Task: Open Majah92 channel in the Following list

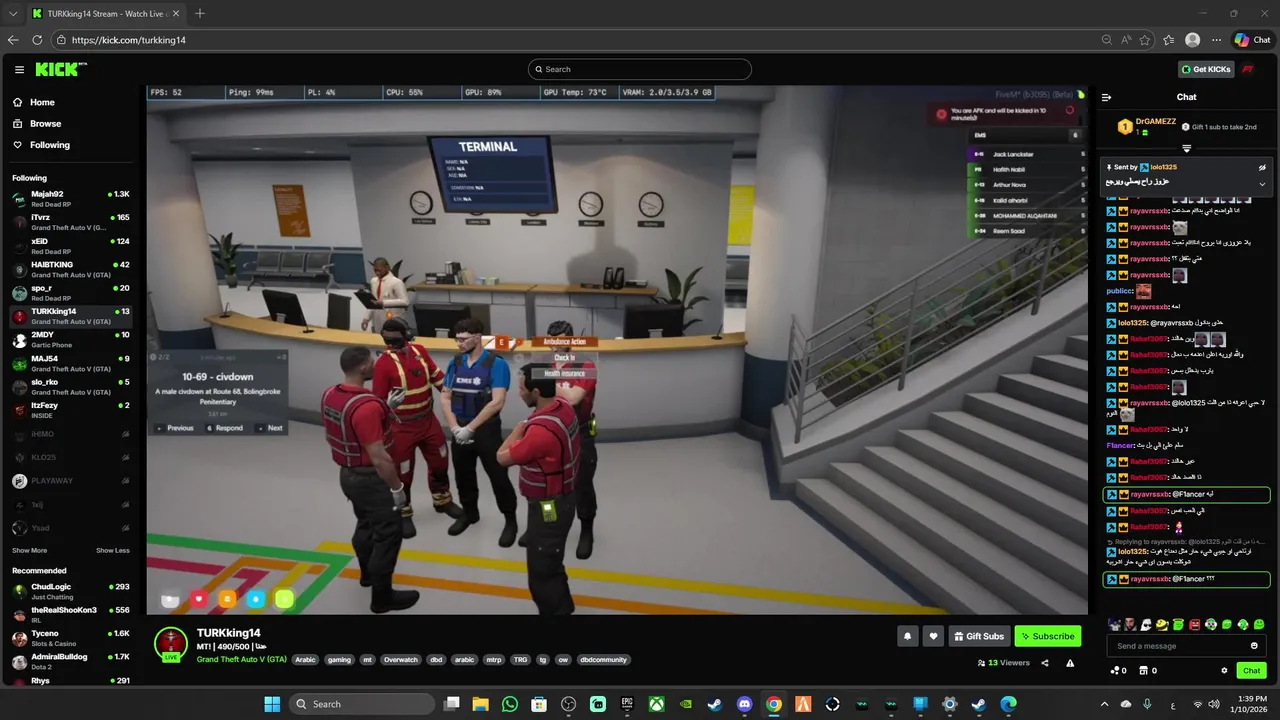Action: (x=70, y=198)
